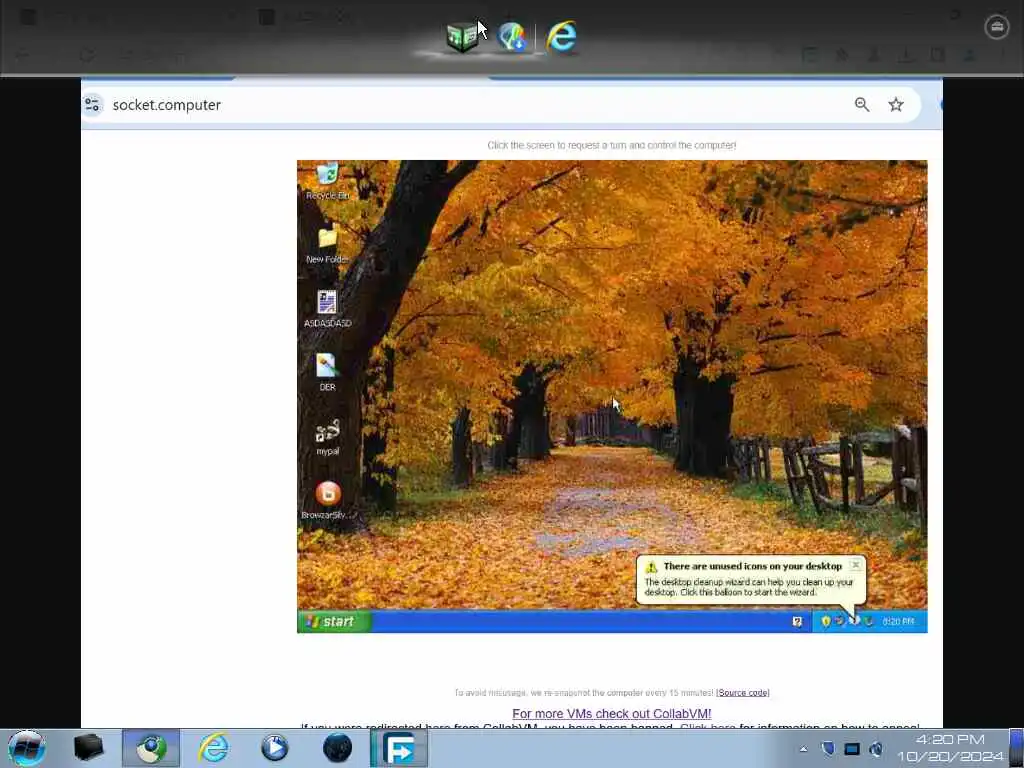Click the toolbox icon at the top right
1024x768 pixels.
997,27
